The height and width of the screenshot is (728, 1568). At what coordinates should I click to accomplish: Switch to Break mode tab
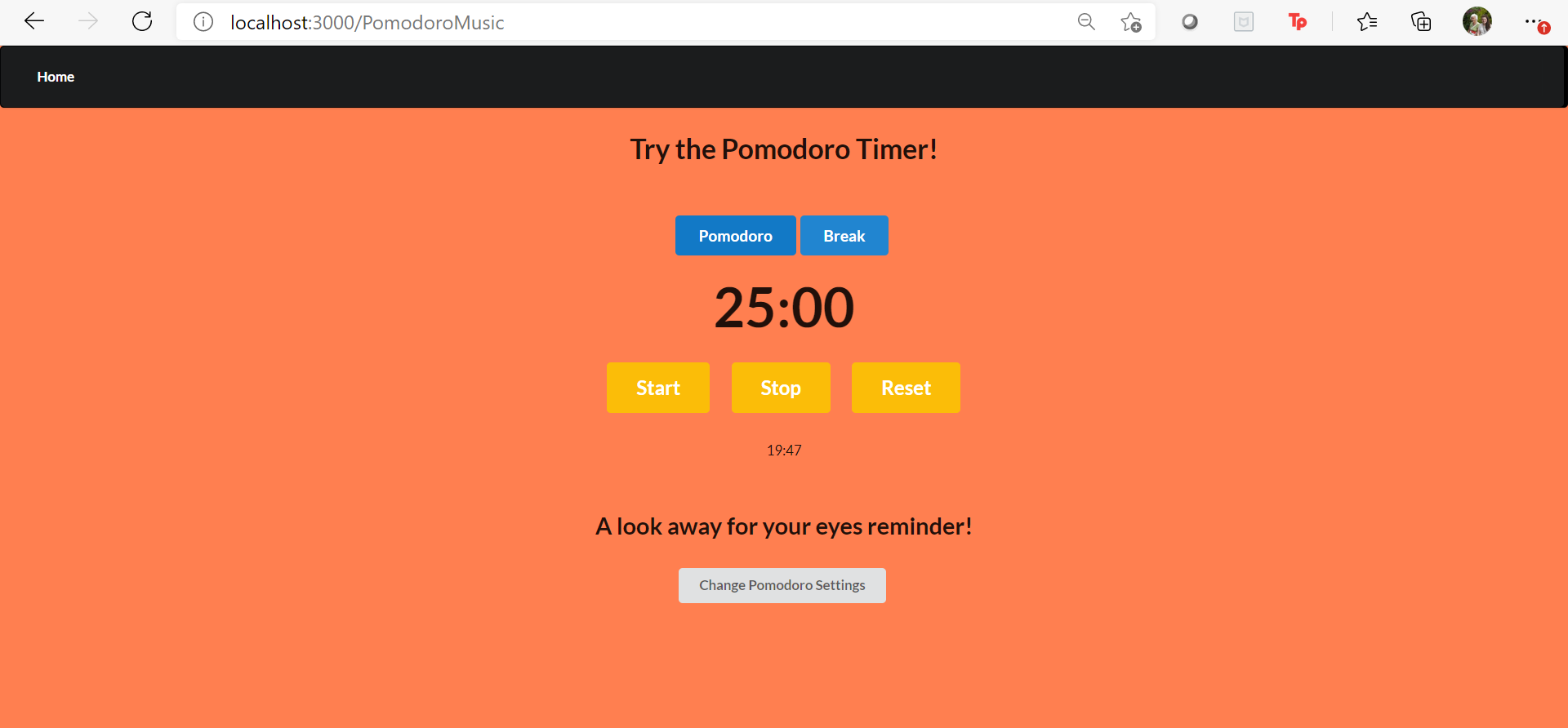844,236
